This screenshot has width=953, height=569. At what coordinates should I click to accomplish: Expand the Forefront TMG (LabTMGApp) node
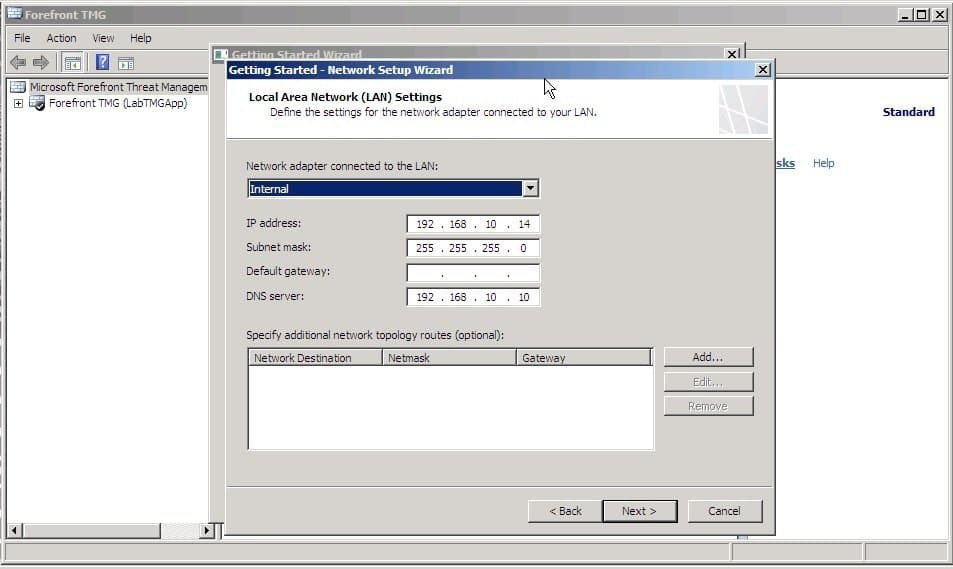tap(18, 103)
